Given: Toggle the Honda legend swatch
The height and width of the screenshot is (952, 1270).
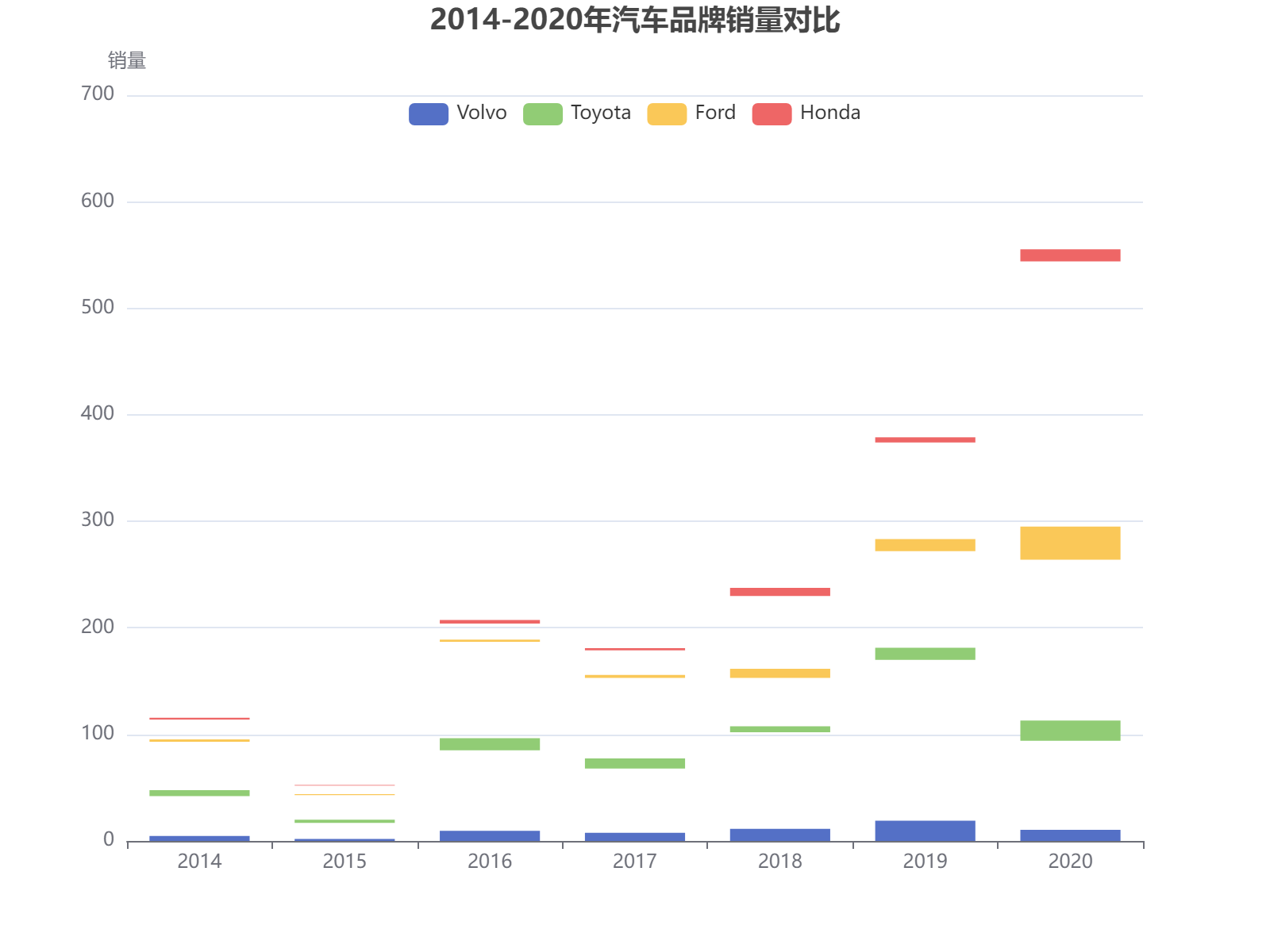Looking at the screenshot, I should tap(772, 114).
